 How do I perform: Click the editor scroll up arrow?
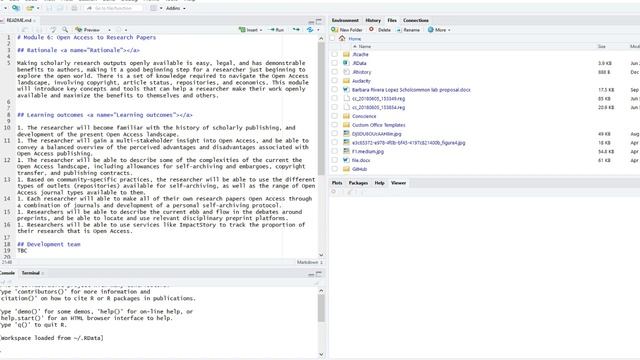321,38
